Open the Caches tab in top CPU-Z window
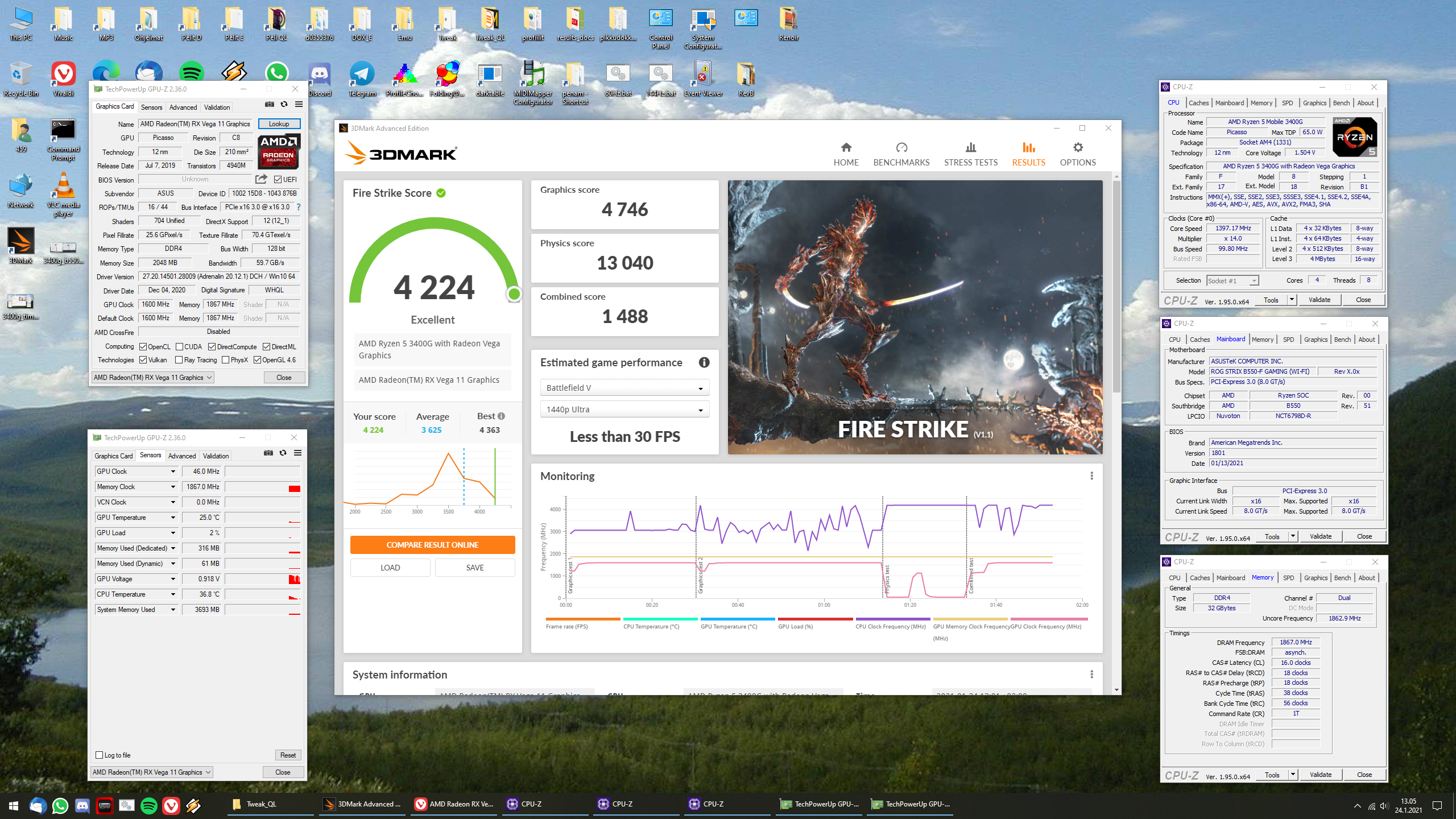 (x=1198, y=103)
